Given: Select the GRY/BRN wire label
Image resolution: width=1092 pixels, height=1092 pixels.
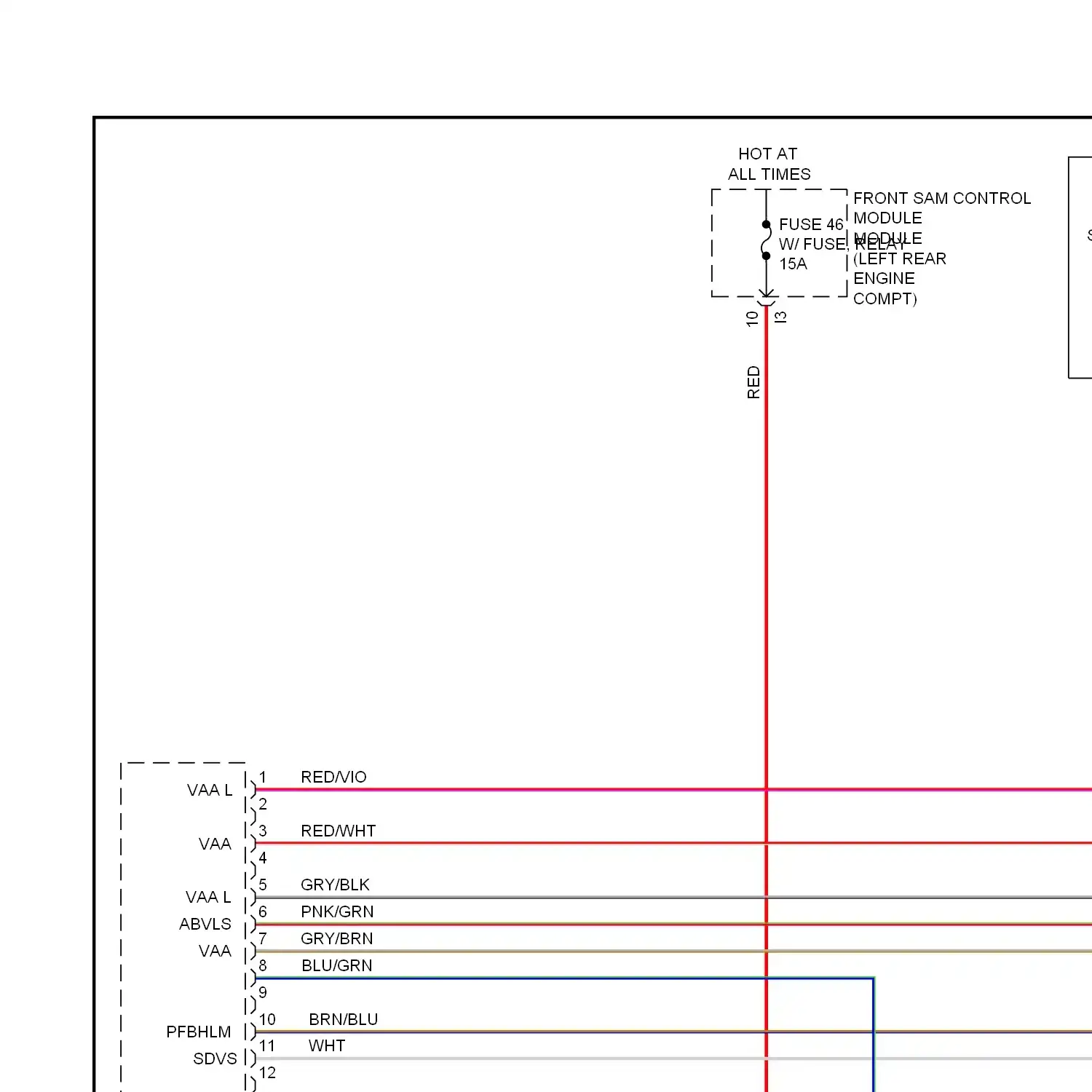Looking at the screenshot, I should coord(336,938).
